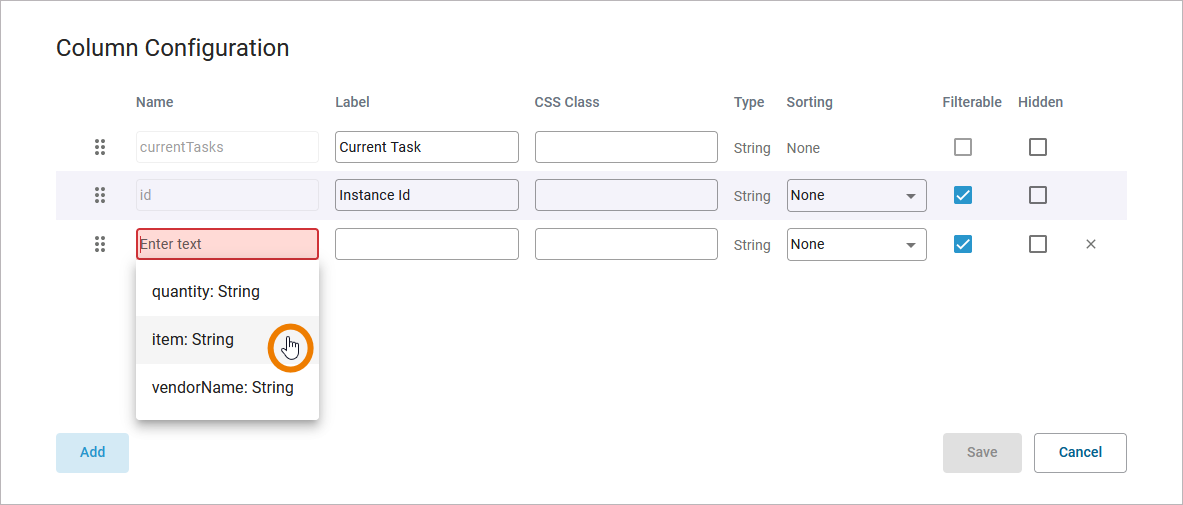Enable Hidden checkbox for the new row
This screenshot has width=1183, height=505.
click(1038, 244)
